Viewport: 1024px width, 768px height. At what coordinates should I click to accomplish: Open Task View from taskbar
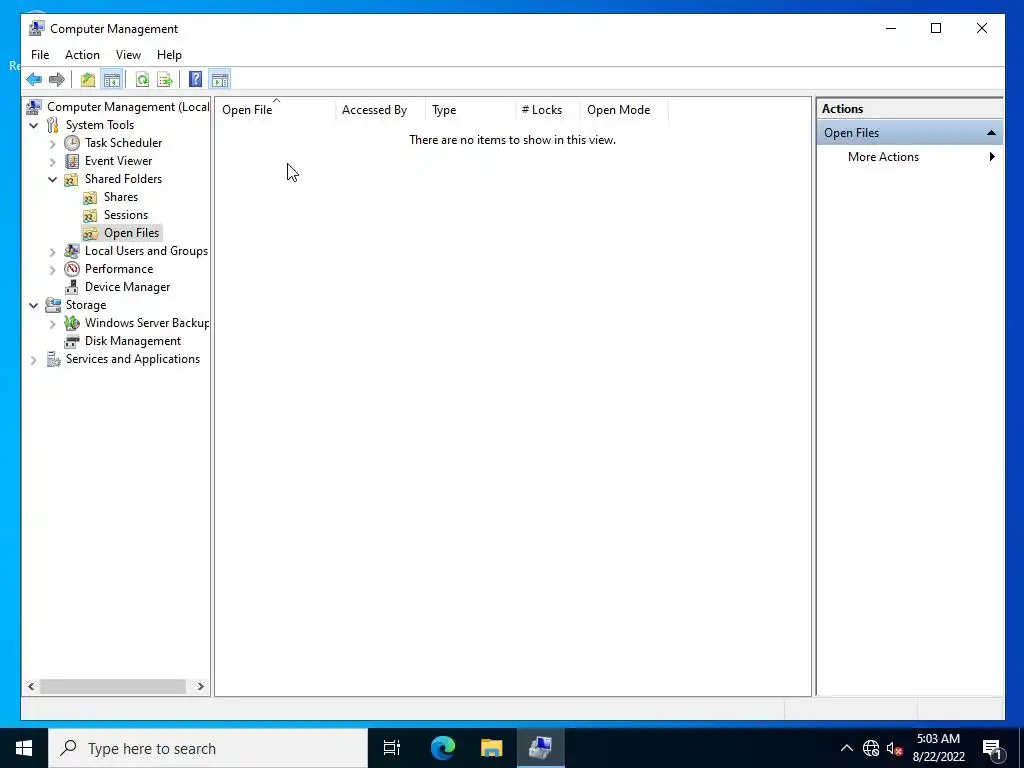[392, 748]
